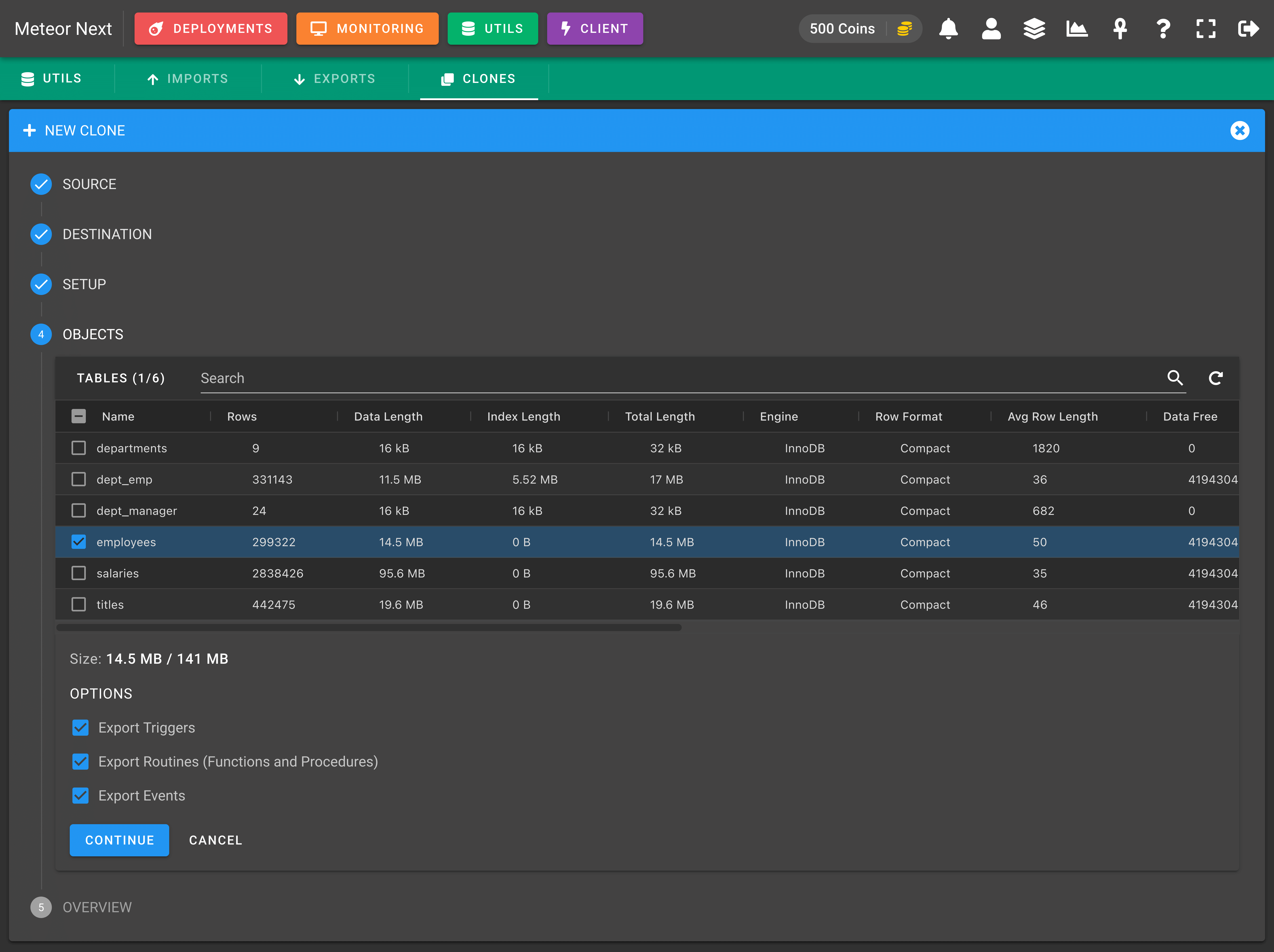Sort by Row Format column header
The image size is (1274, 952).
(908, 416)
